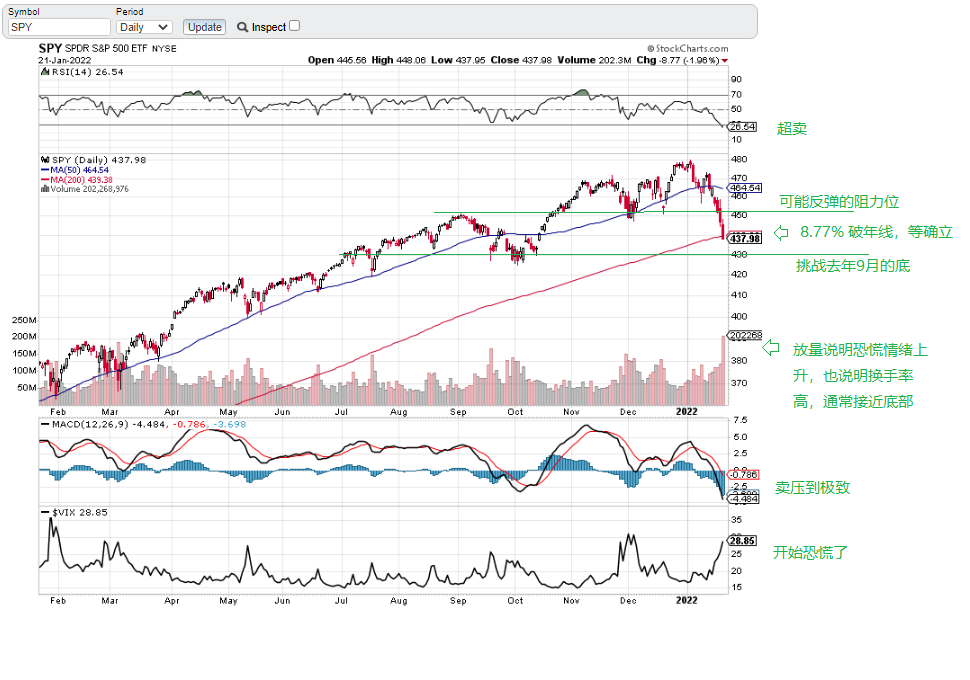Screen dimensions: 970x680
Task: Click the candlestick icon beside SPY (Daily)
Action: point(45,160)
